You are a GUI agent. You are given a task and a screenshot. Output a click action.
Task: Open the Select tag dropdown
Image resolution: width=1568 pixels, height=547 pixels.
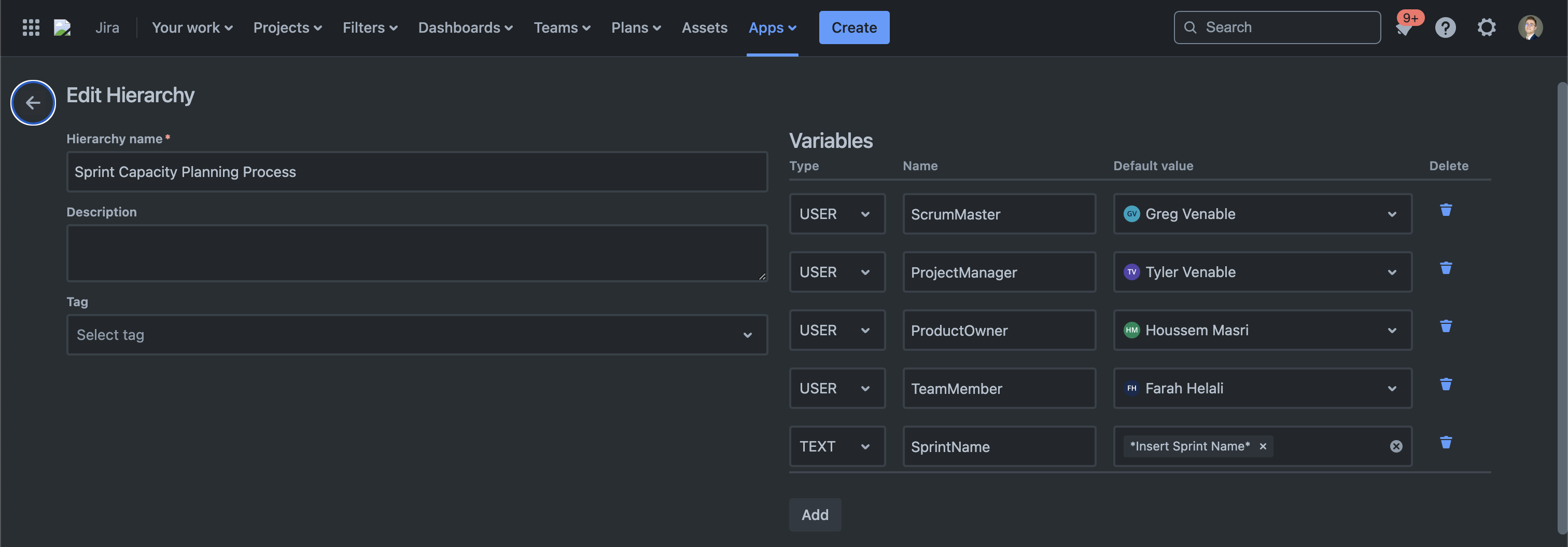tap(416, 335)
